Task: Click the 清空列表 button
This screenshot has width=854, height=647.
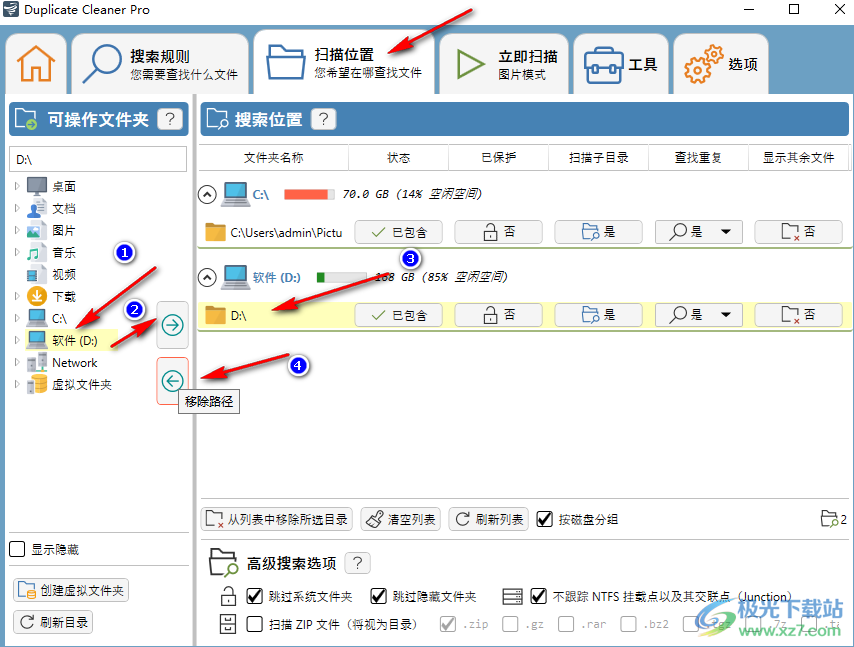Action: click(400, 519)
